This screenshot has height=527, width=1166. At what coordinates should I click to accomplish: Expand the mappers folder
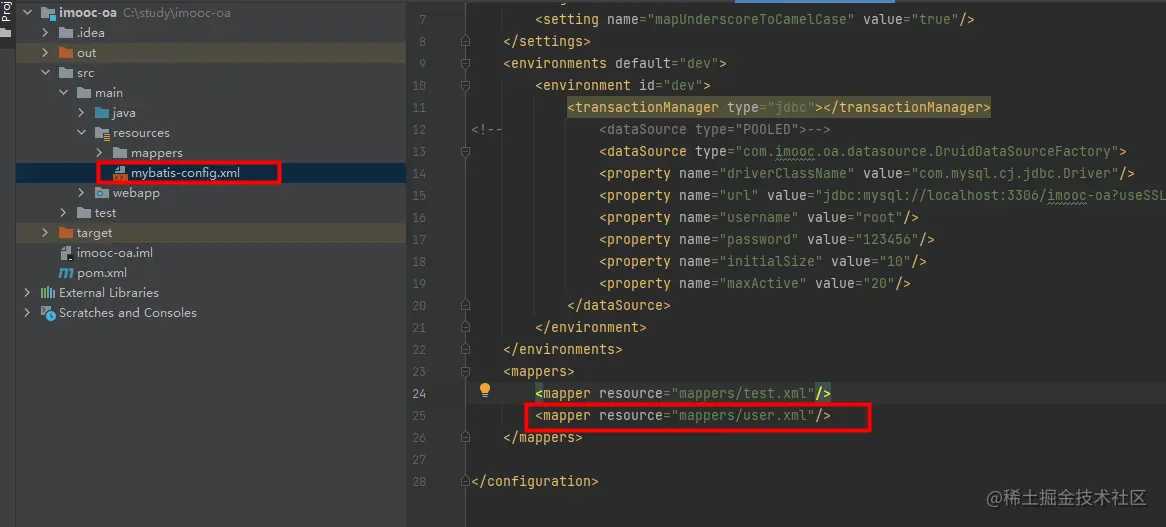click(x=100, y=153)
